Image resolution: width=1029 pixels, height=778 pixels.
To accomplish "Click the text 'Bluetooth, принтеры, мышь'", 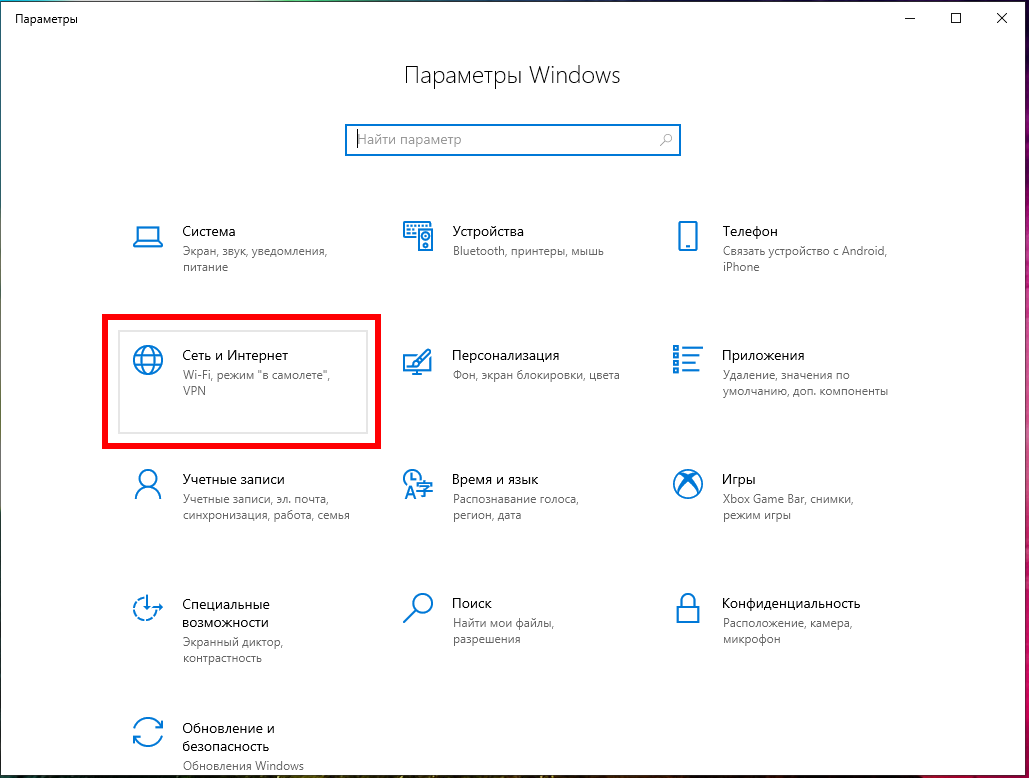I will [x=528, y=251].
